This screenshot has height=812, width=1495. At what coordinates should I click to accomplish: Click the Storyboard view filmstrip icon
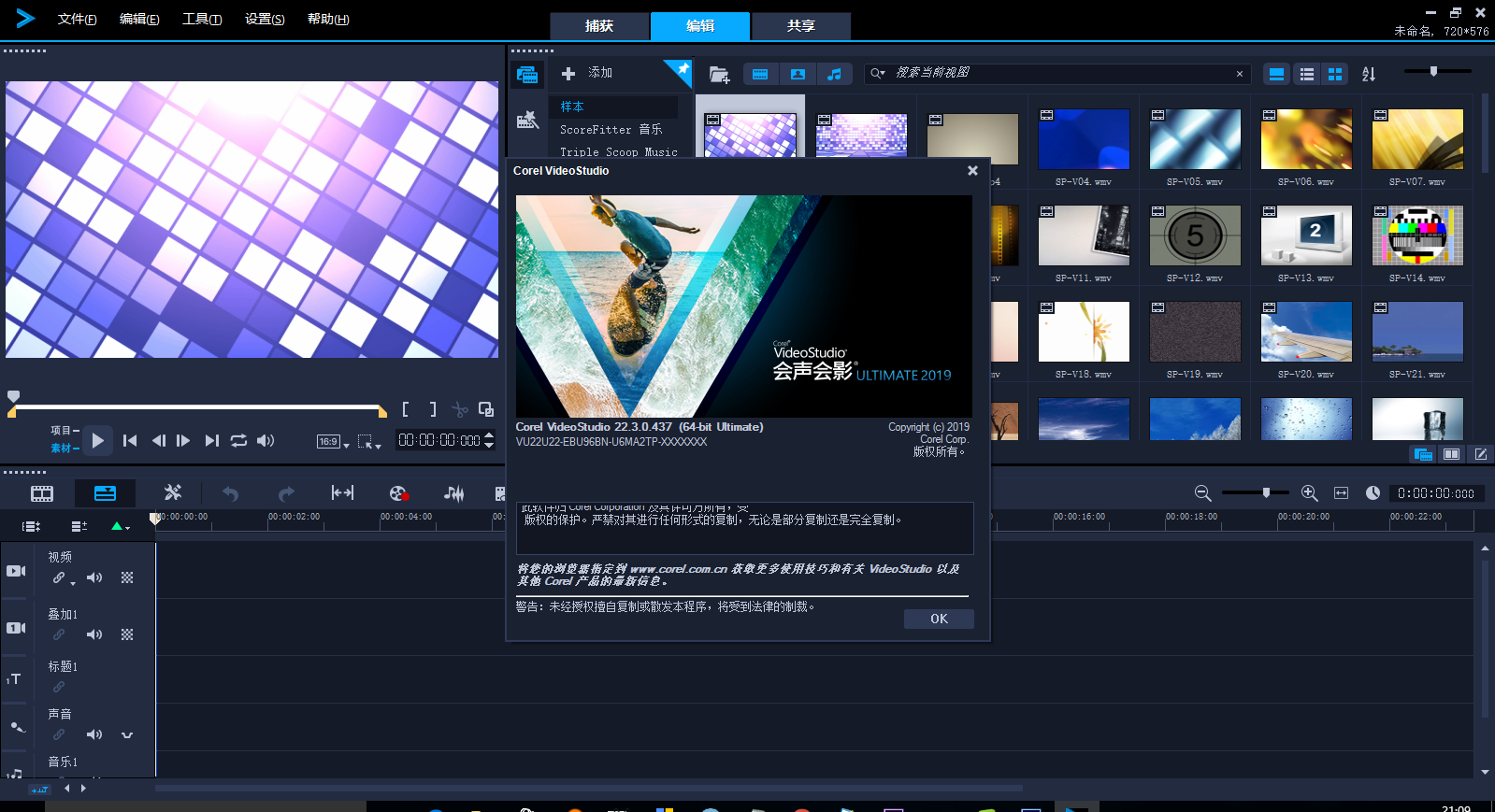tap(42, 493)
